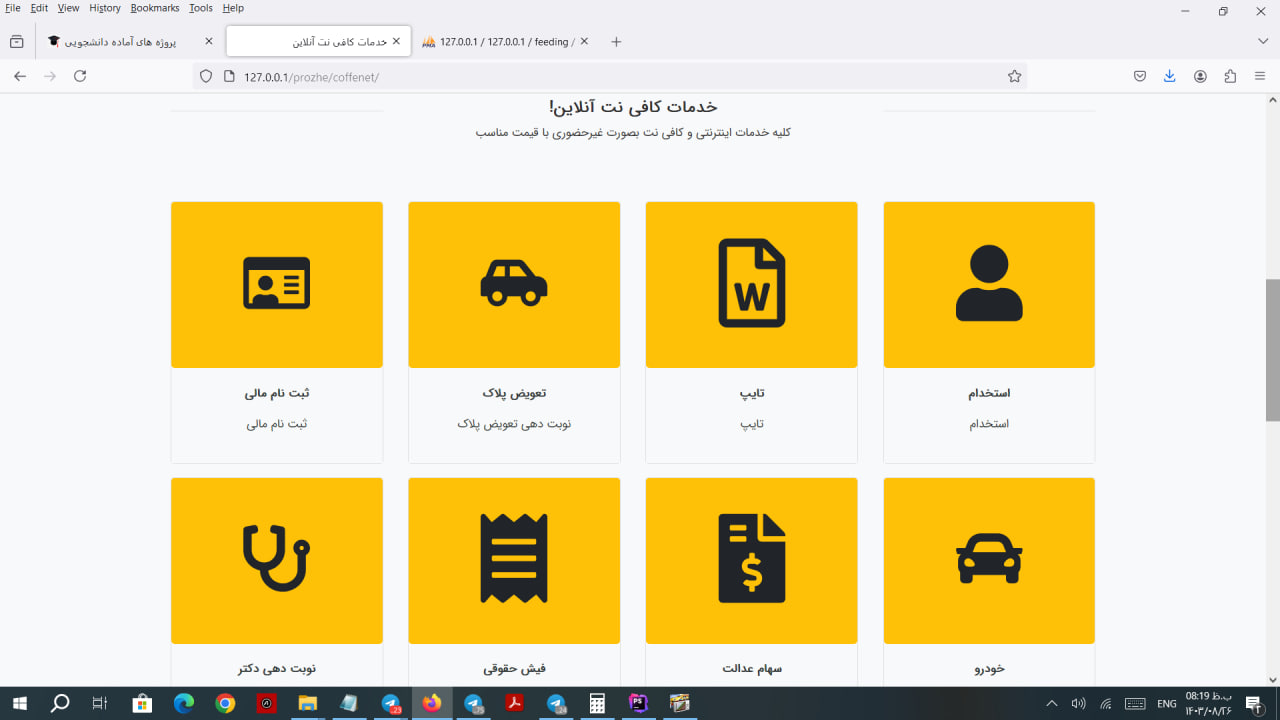
Task: Click the shield icon in the address bar
Action: pos(206,76)
